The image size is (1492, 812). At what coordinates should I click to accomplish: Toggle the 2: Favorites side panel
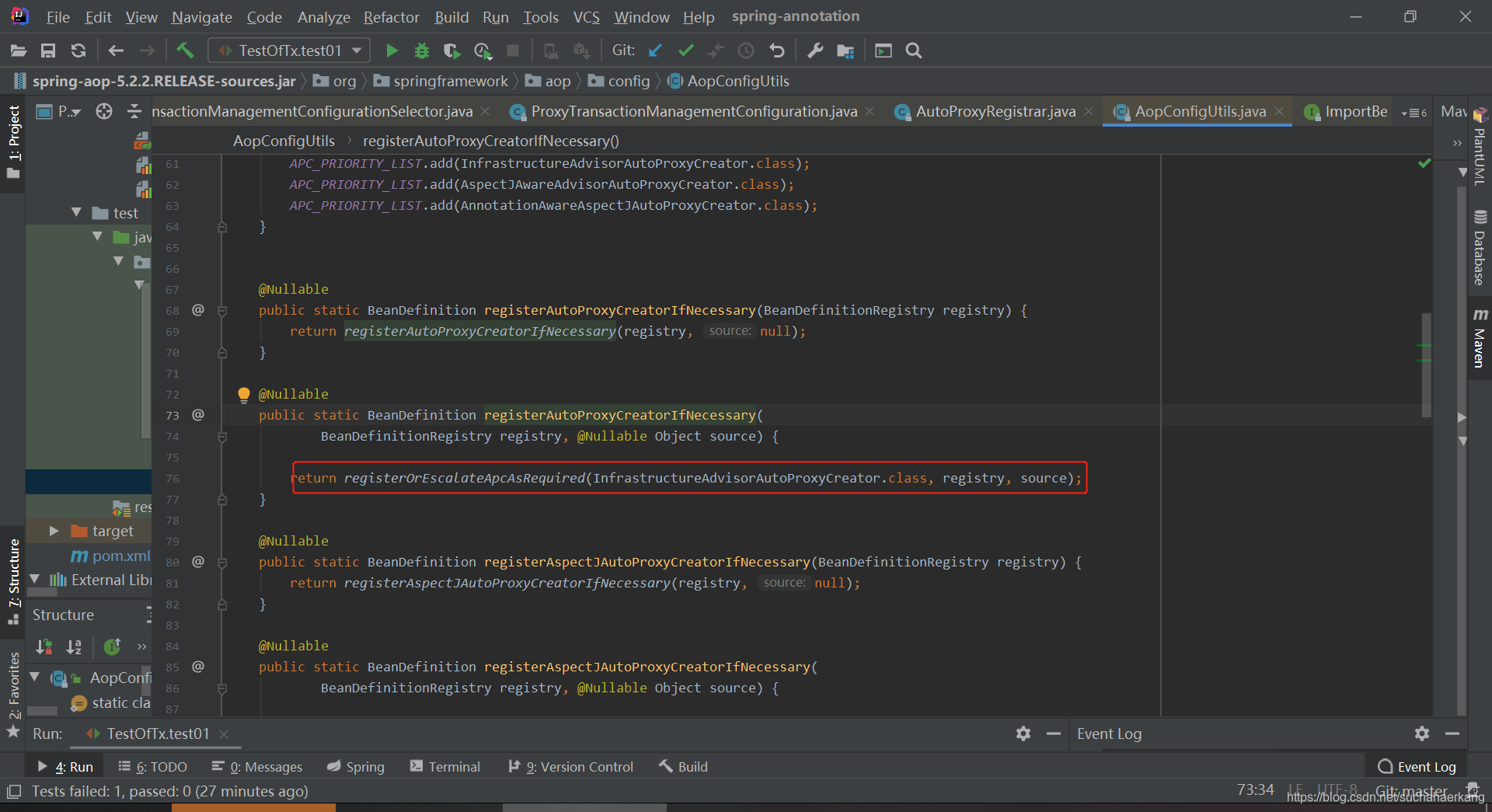tap(13, 694)
